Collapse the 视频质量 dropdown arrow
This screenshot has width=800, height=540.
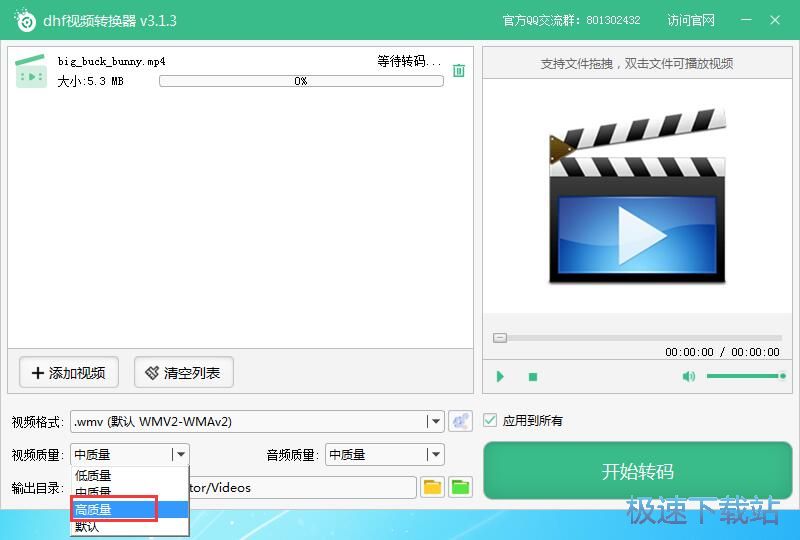coord(180,454)
